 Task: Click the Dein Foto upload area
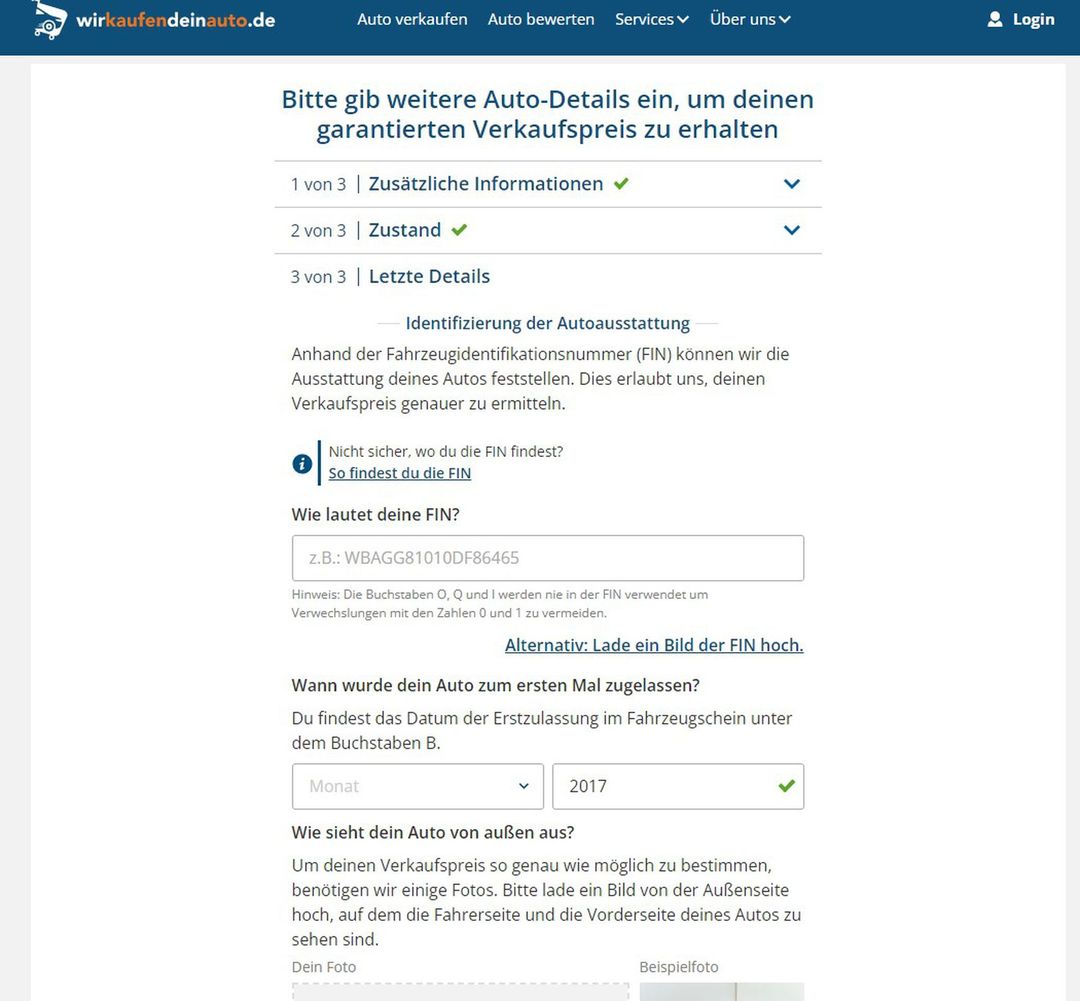[x=460, y=993]
